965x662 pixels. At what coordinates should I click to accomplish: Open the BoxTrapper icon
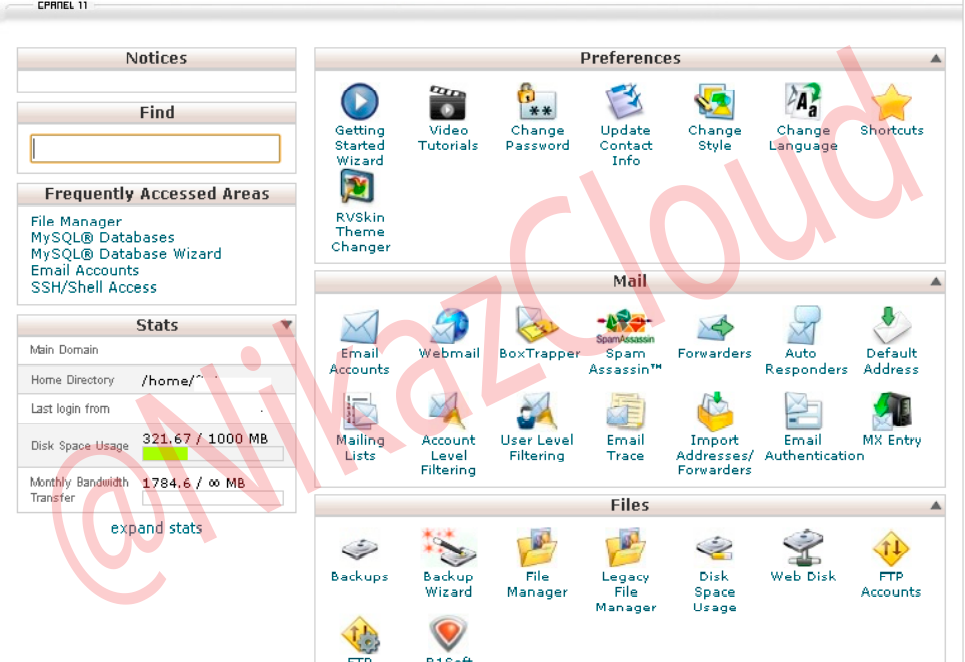click(x=537, y=326)
